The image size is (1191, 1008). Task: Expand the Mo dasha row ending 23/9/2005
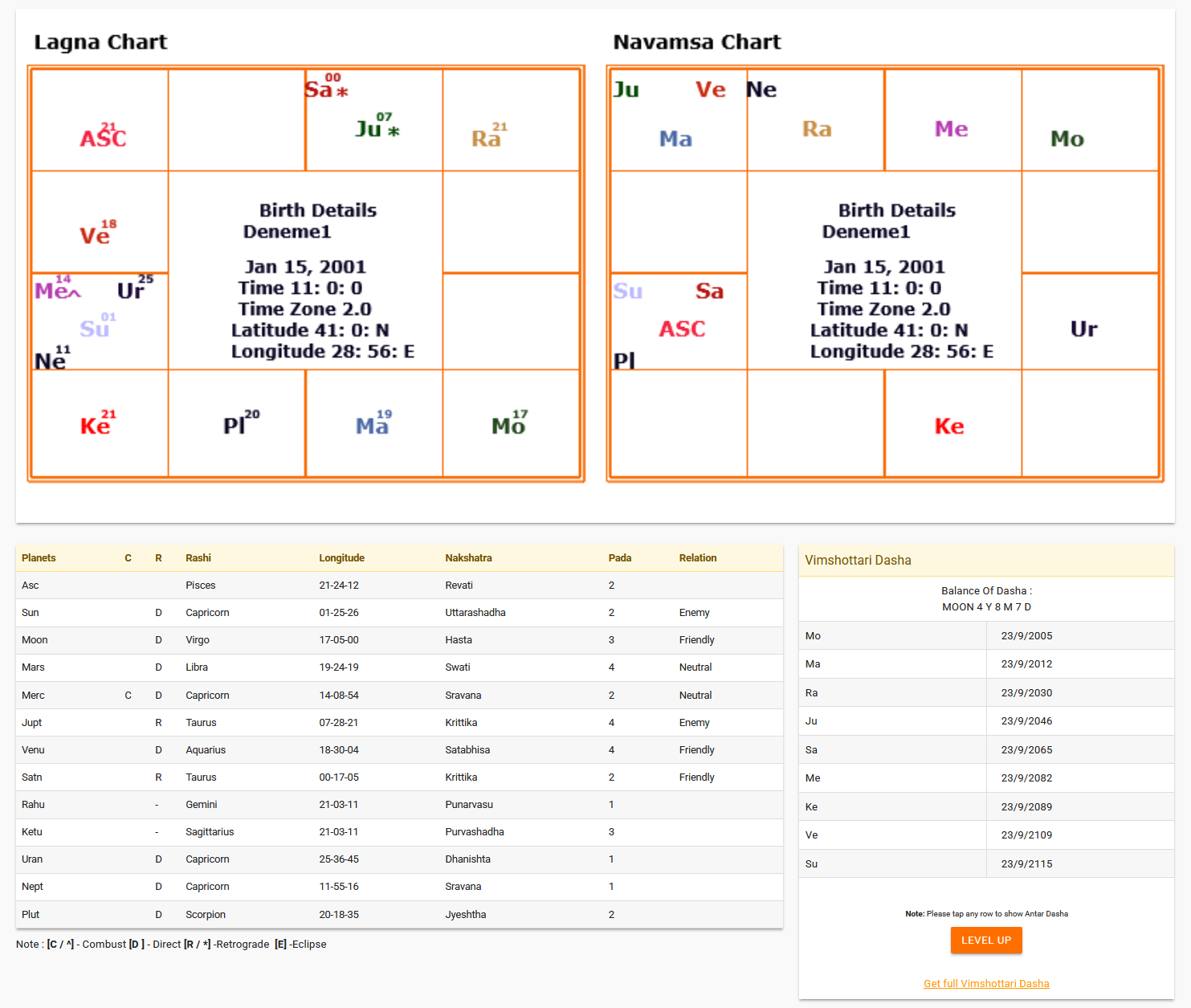[985, 635]
